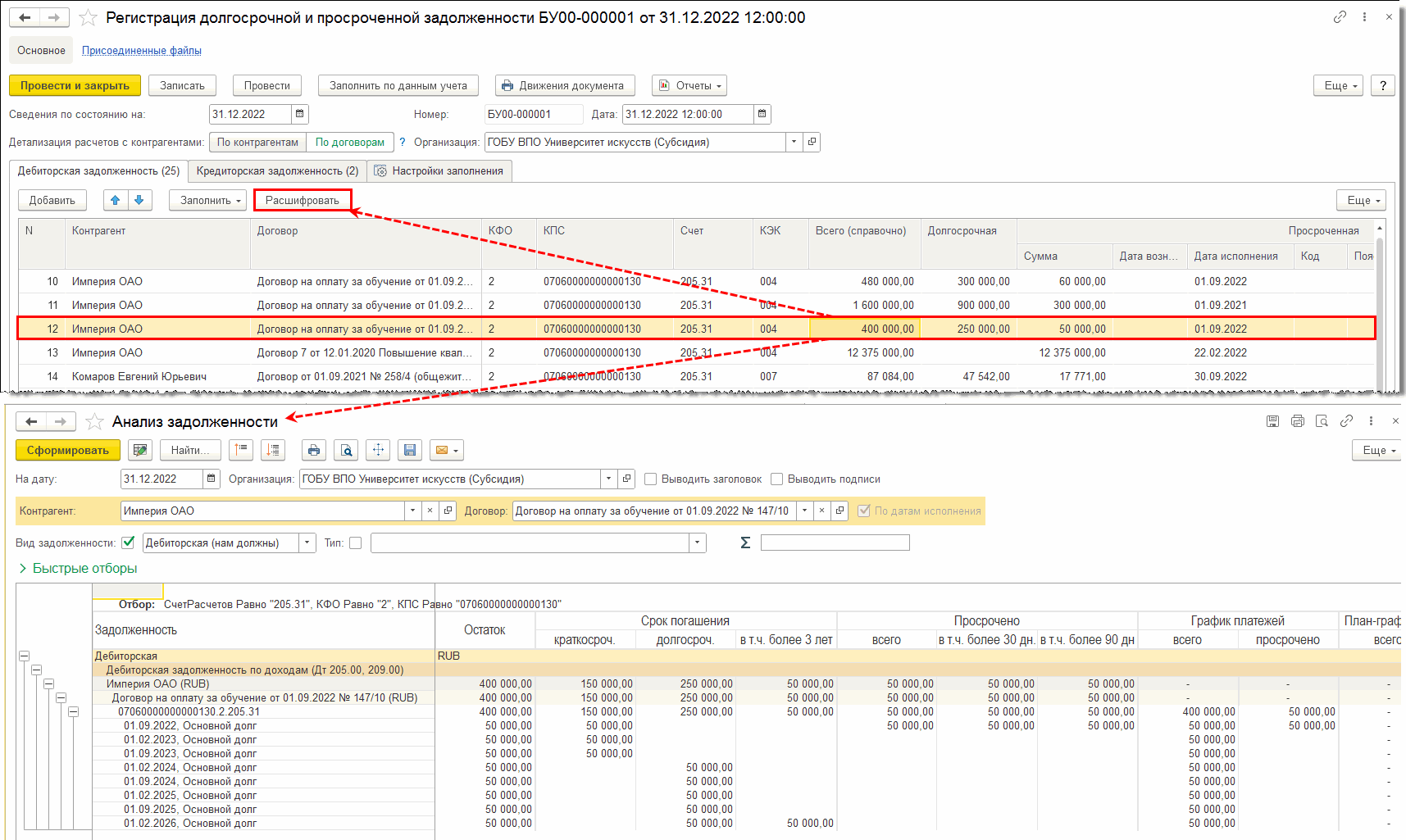Save the report with the floppy icon
The height and width of the screenshot is (840, 1406).
point(410,450)
